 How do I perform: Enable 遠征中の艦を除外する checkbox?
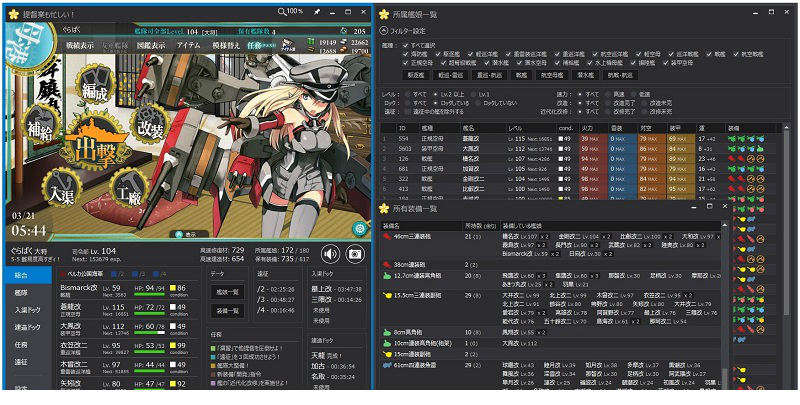pyautogui.click(x=408, y=111)
